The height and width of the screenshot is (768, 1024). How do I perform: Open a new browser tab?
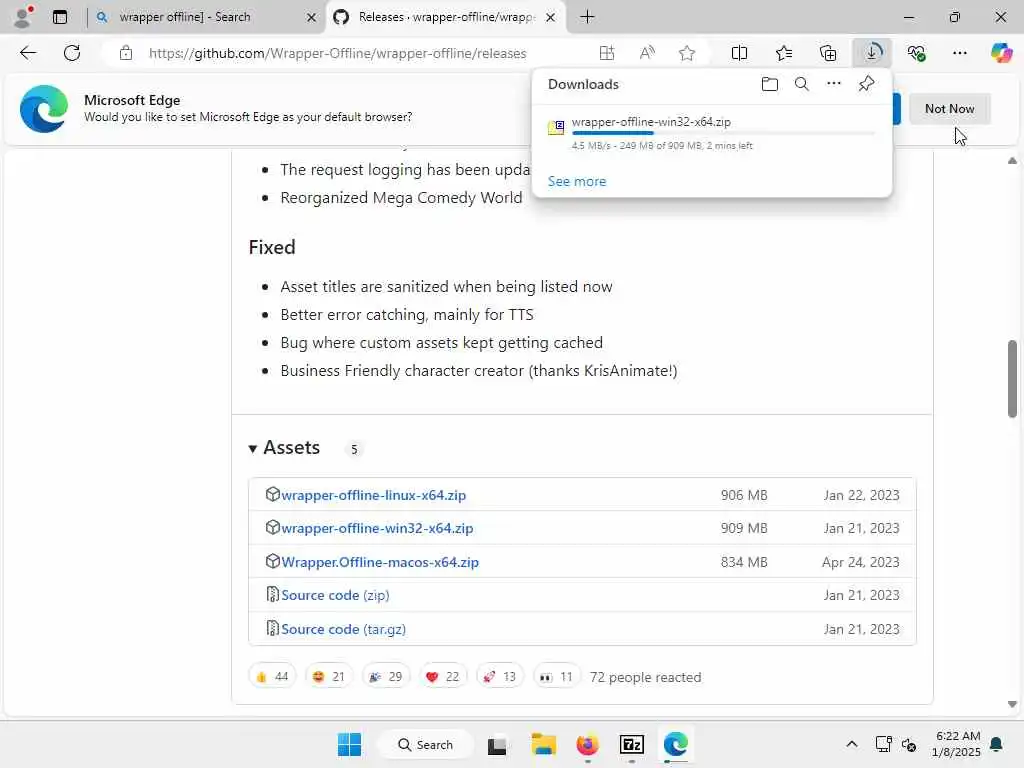pos(587,17)
